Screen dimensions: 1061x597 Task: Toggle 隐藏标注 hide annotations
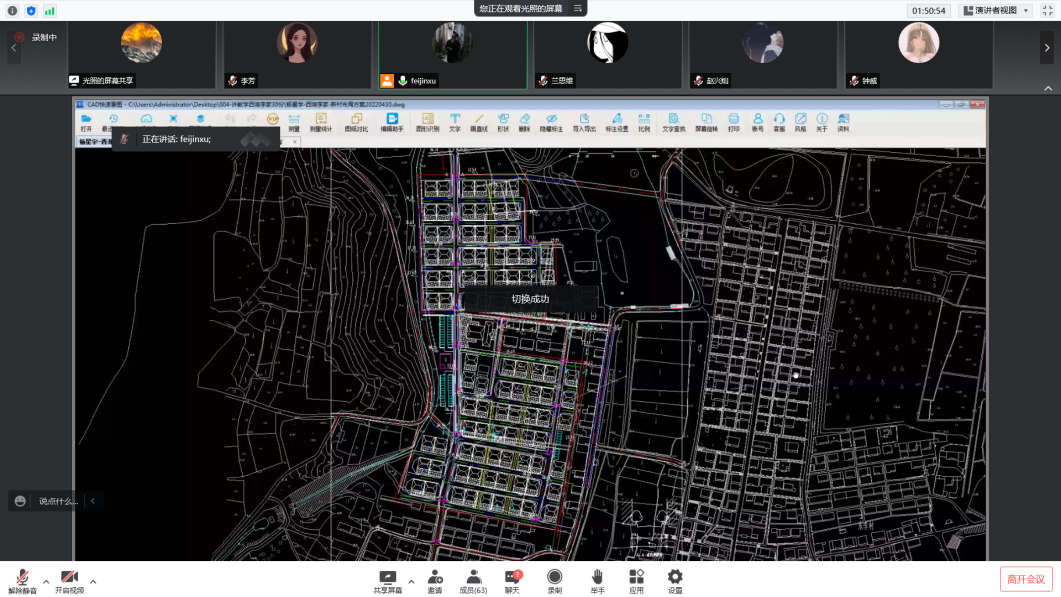pos(551,122)
